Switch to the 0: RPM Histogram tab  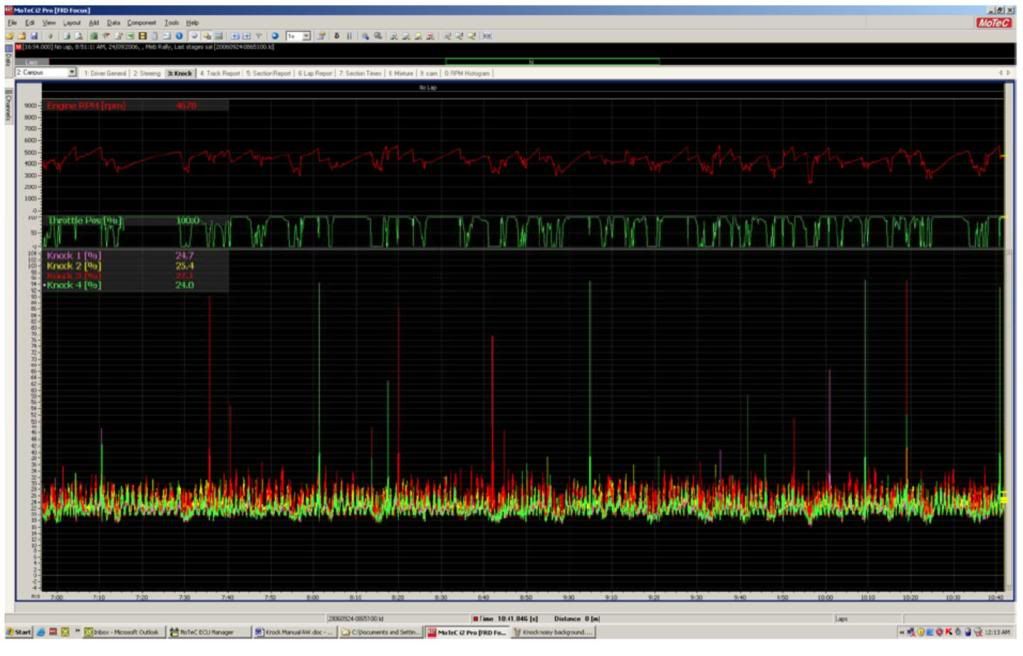467,73
